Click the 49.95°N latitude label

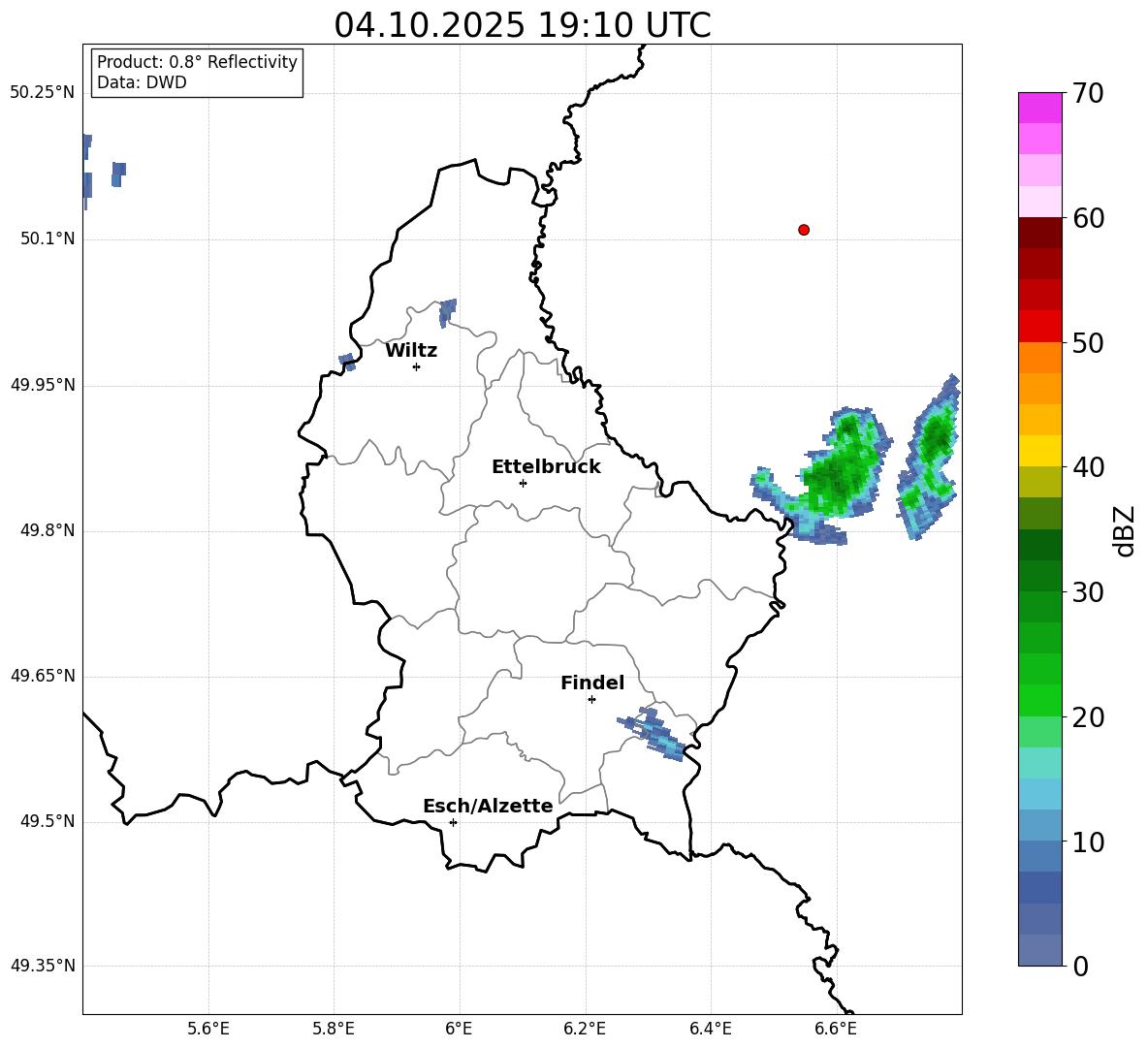43,385
